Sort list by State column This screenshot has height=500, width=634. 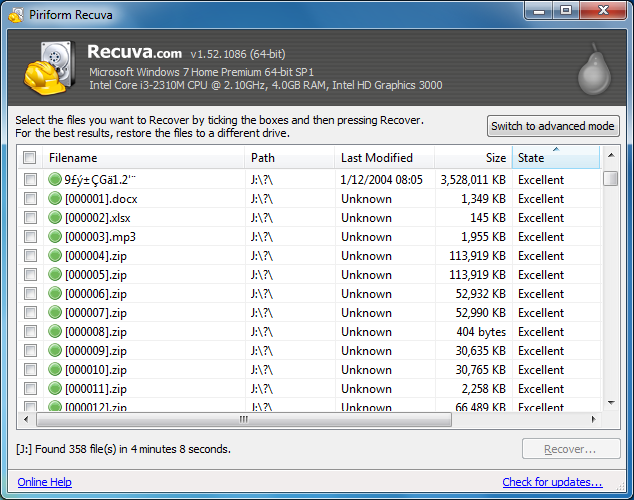coord(556,158)
